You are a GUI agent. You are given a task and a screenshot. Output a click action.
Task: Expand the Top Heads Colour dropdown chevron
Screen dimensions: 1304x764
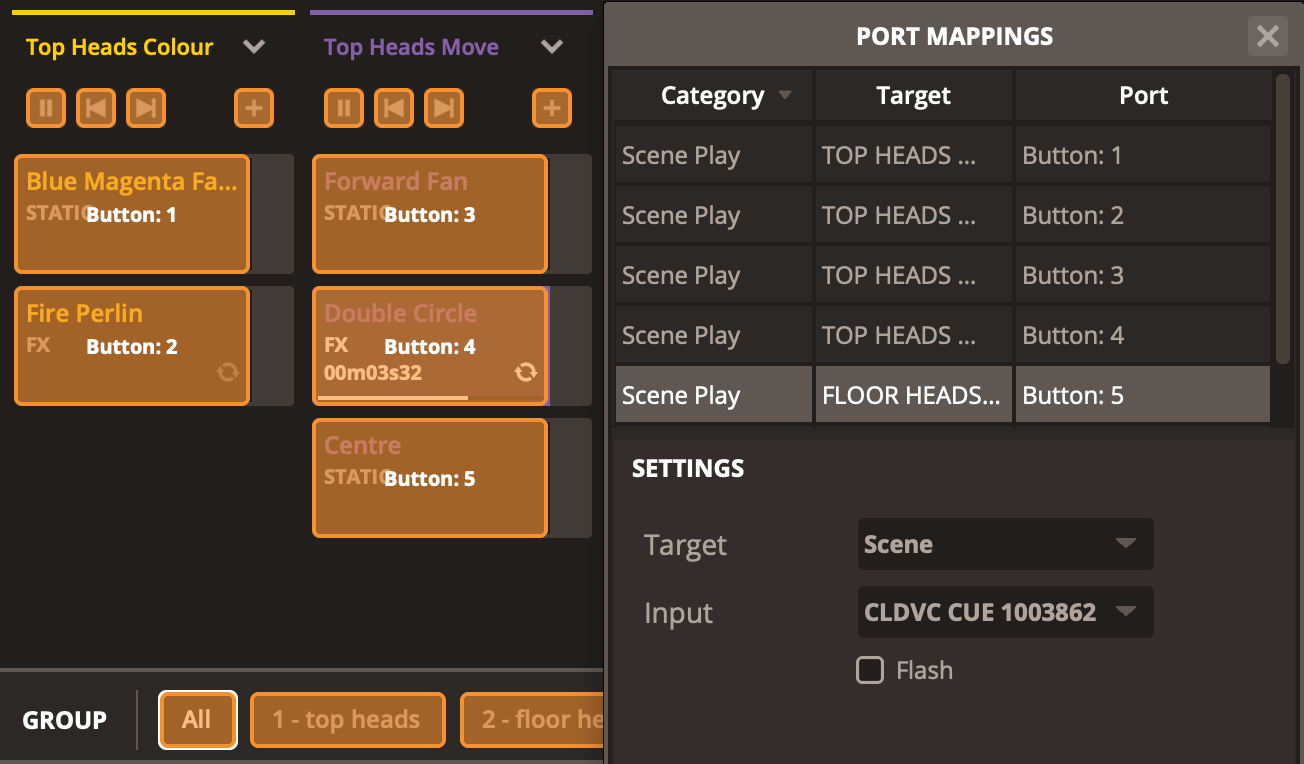point(254,47)
